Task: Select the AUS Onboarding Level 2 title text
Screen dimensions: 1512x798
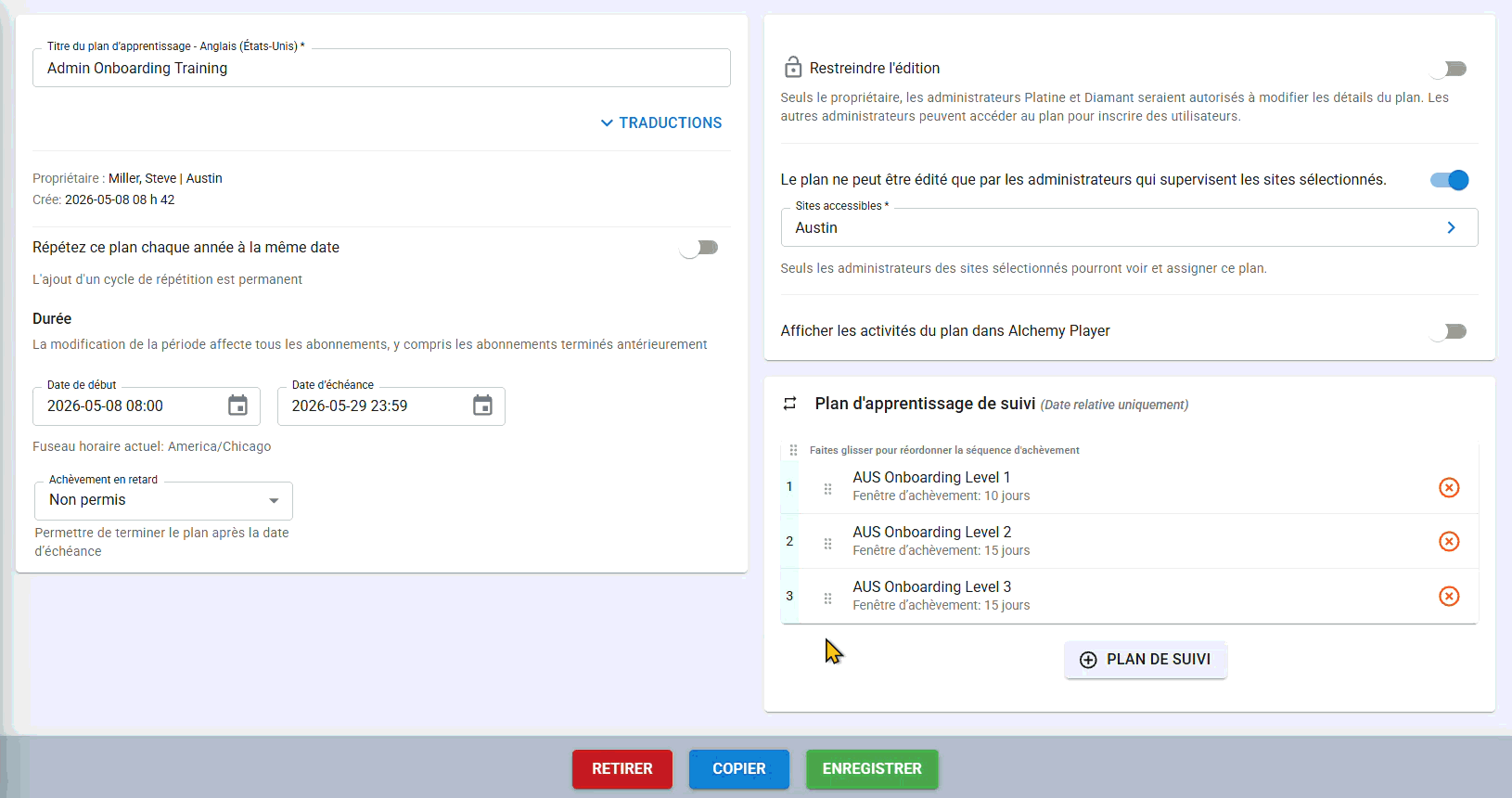Action: pos(932,532)
